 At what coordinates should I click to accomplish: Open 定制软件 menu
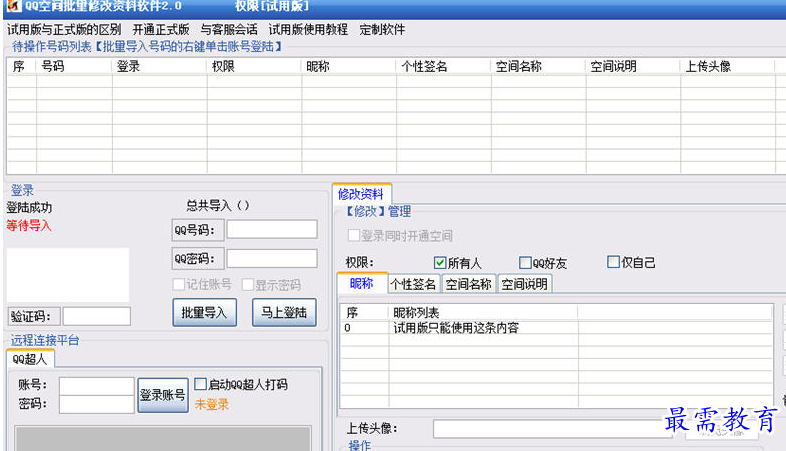382,30
